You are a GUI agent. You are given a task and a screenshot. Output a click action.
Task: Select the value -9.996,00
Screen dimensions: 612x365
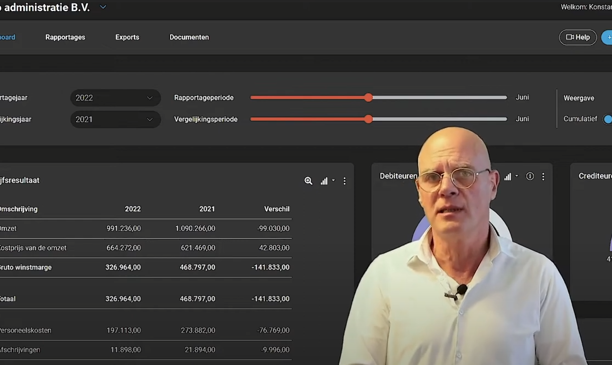click(275, 350)
